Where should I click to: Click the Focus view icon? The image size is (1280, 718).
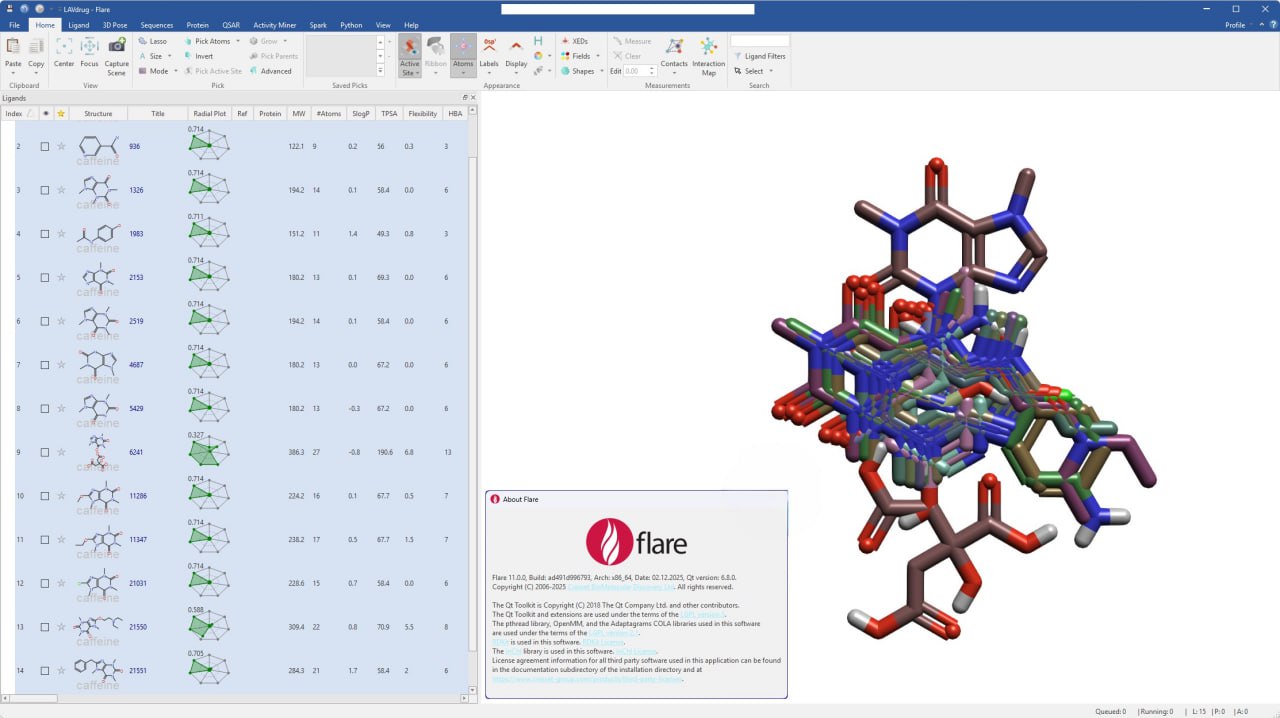(89, 46)
